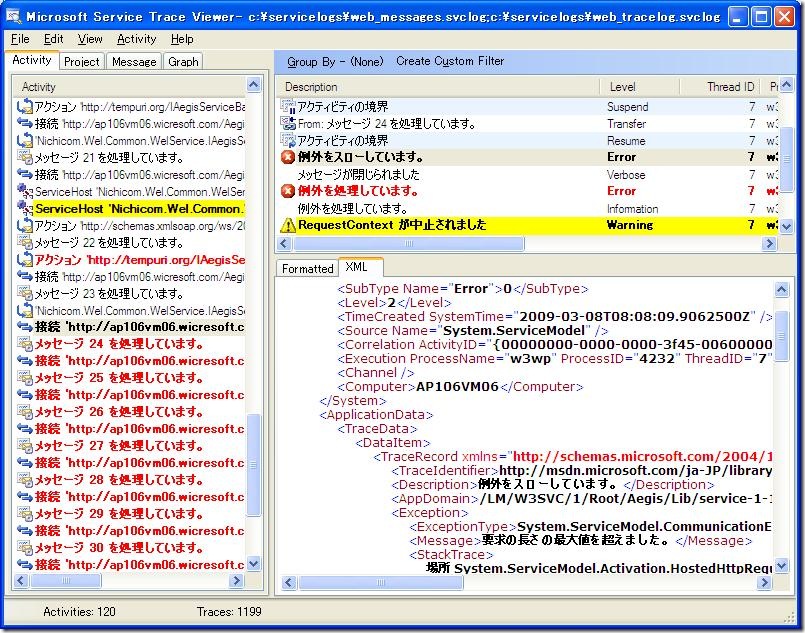Switch to the Project tab
Screen dimensions: 805x633
(x=82, y=62)
